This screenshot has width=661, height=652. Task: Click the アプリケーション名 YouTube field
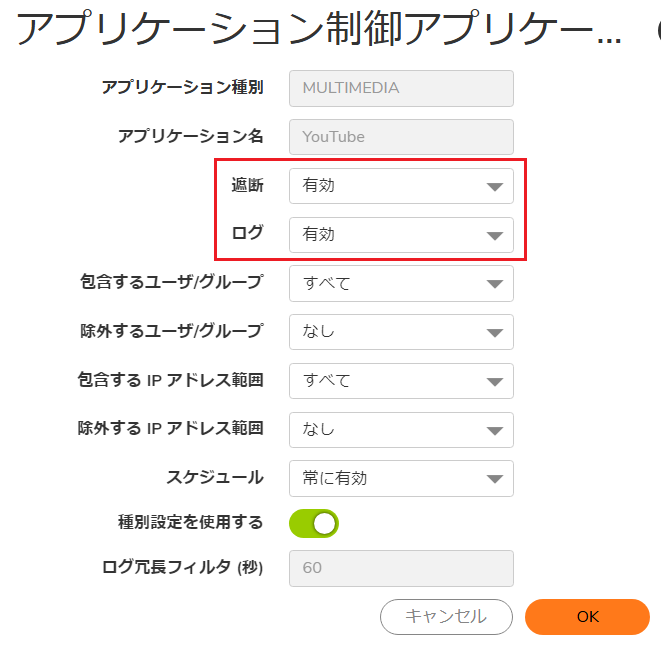401,137
